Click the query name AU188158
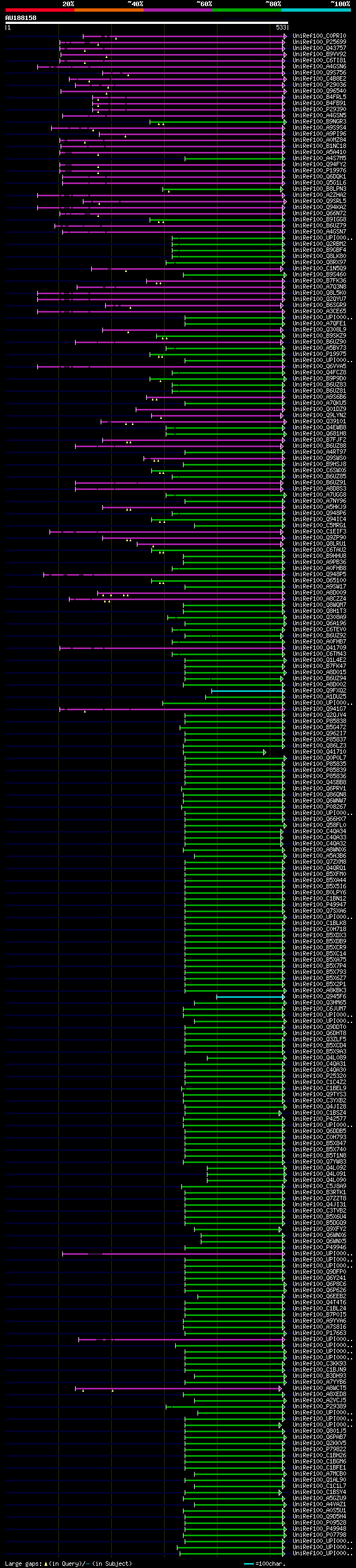This screenshot has width=356, height=1568. pyautogui.click(x=21, y=18)
